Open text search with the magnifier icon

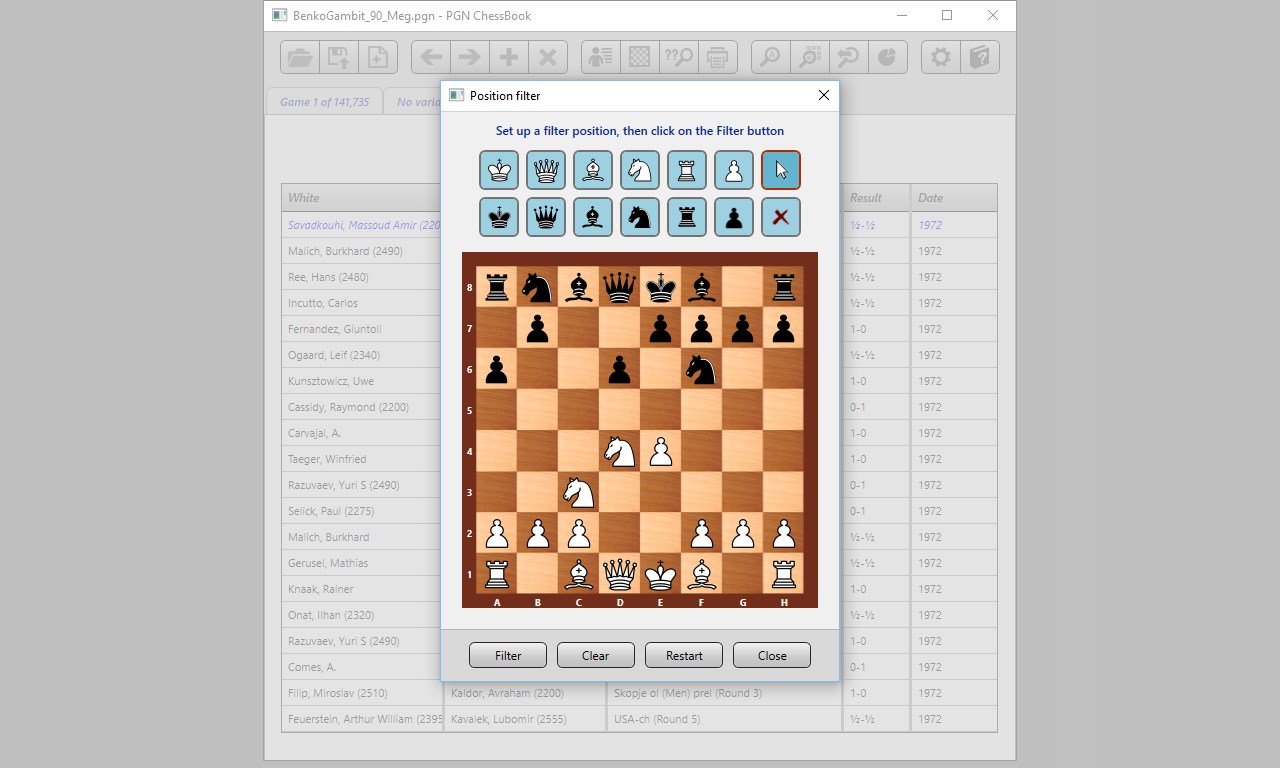769,57
